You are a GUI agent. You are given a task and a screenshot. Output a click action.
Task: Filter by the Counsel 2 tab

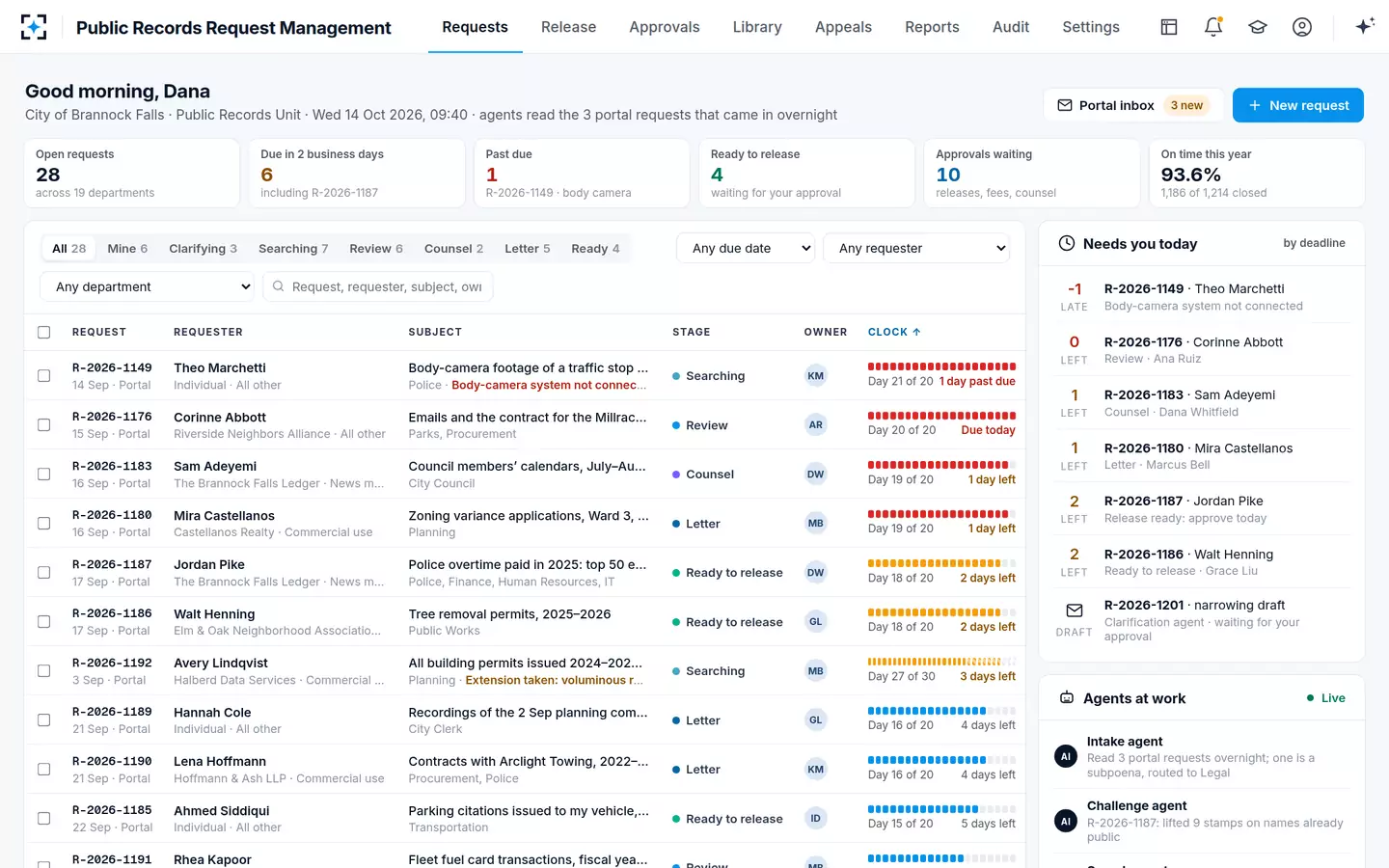[453, 249]
